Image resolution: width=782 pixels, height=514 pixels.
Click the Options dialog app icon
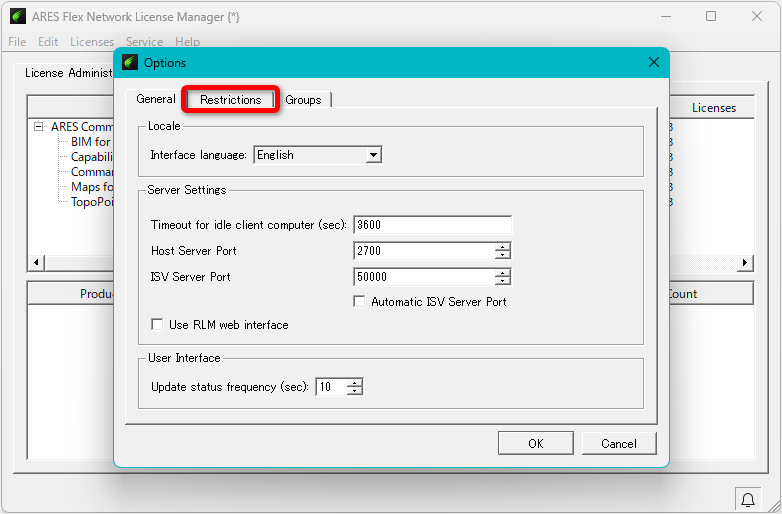click(x=130, y=62)
